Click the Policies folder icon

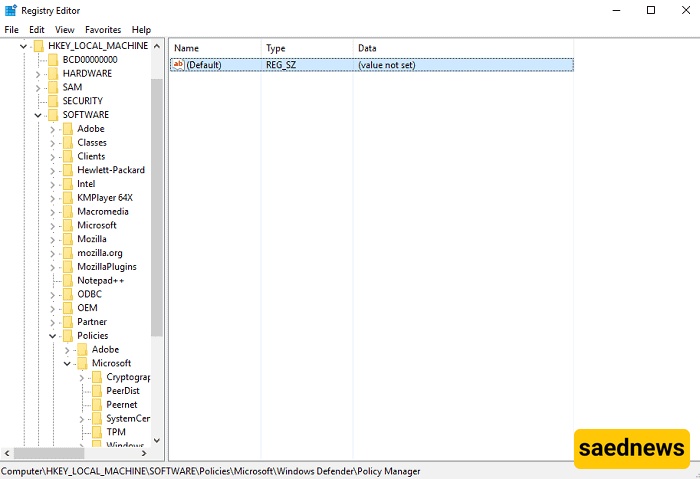click(68, 336)
